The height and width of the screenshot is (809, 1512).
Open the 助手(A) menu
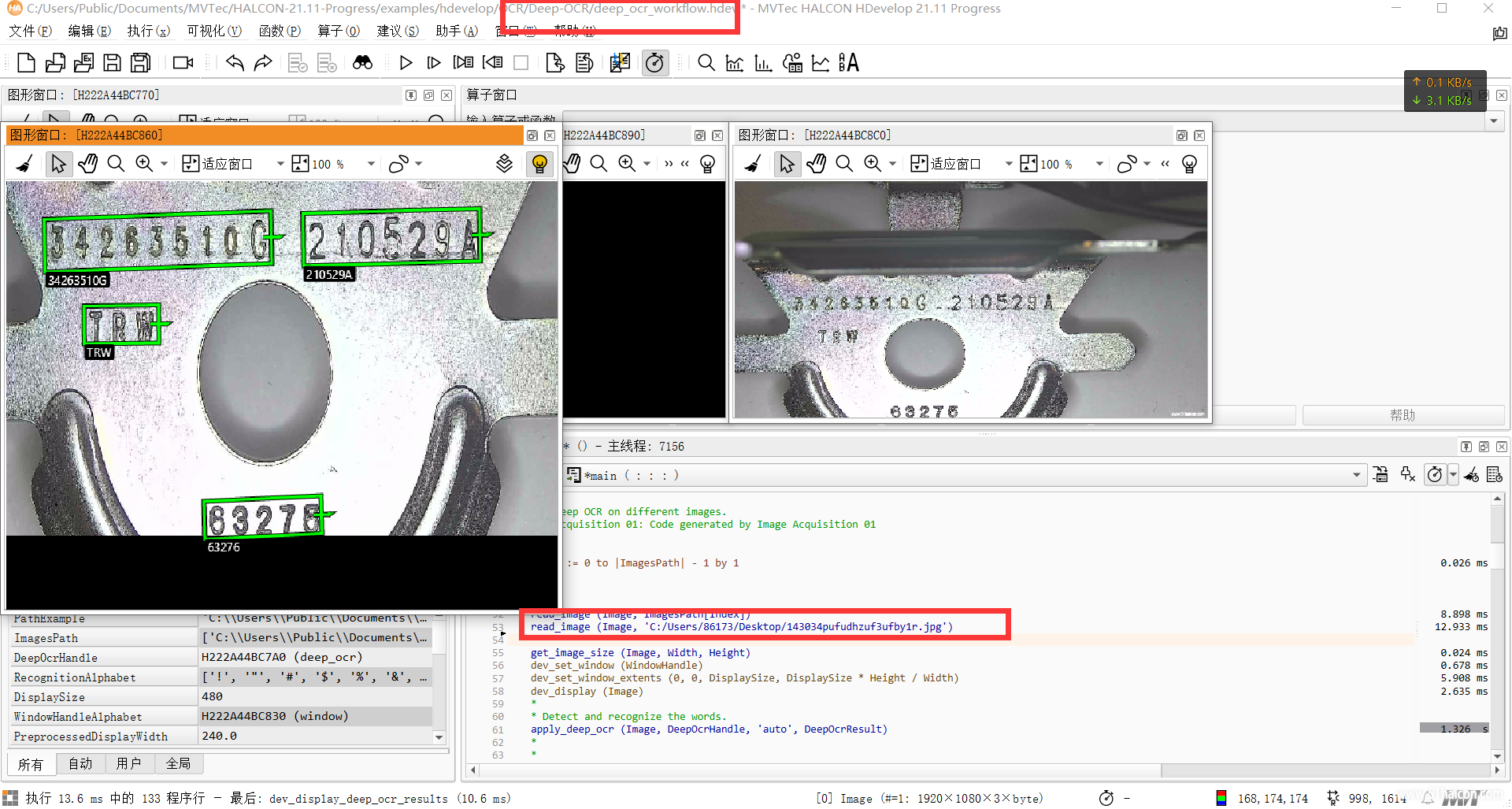point(457,31)
